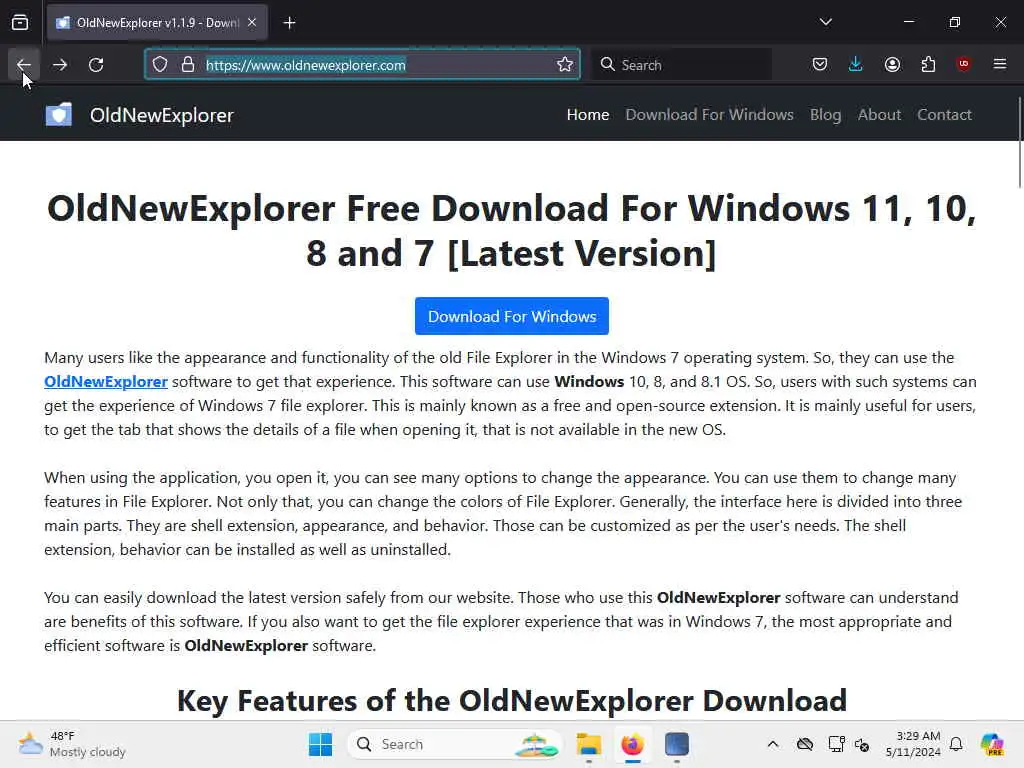Screen dimensions: 1024x768
Task: Open the OneDrive cloud tray icon
Action: point(805,744)
